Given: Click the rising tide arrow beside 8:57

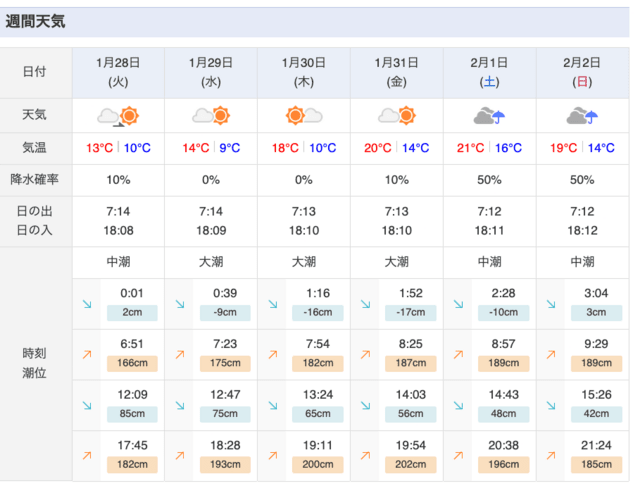Looking at the screenshot, I should coord(459,355).
